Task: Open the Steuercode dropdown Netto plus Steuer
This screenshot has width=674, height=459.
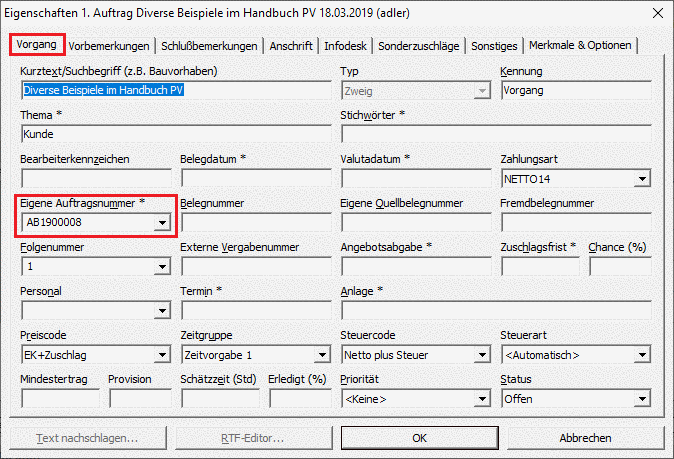Action: (x=416, y=355)
